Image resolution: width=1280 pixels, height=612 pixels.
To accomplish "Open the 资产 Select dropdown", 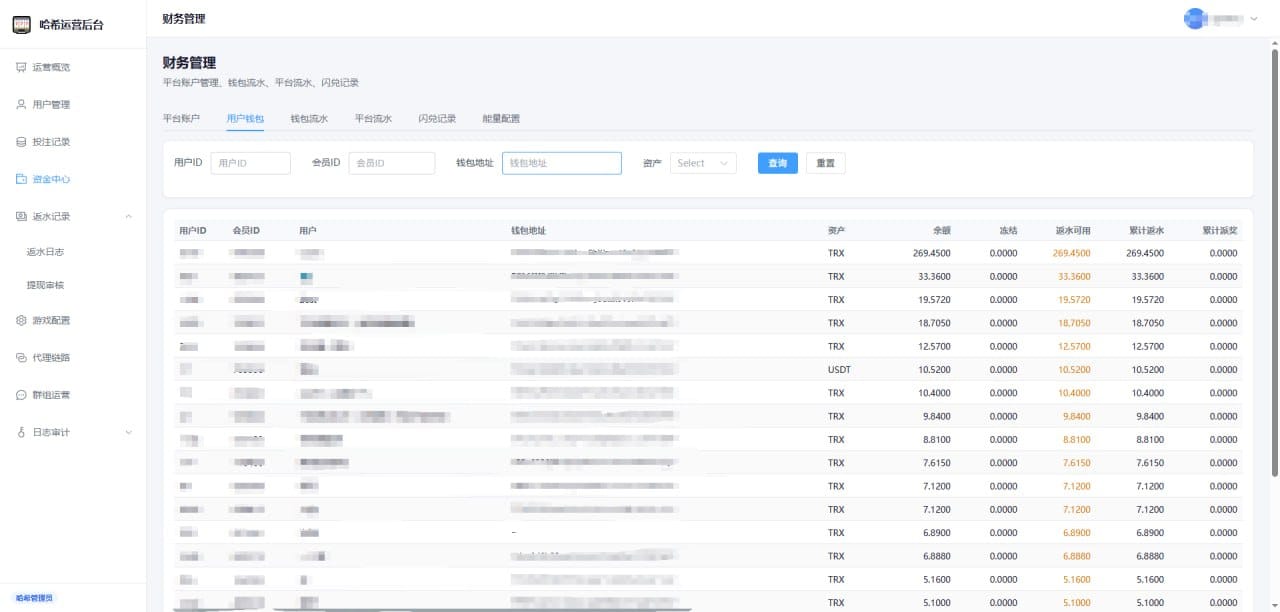I will coord(703,163).
